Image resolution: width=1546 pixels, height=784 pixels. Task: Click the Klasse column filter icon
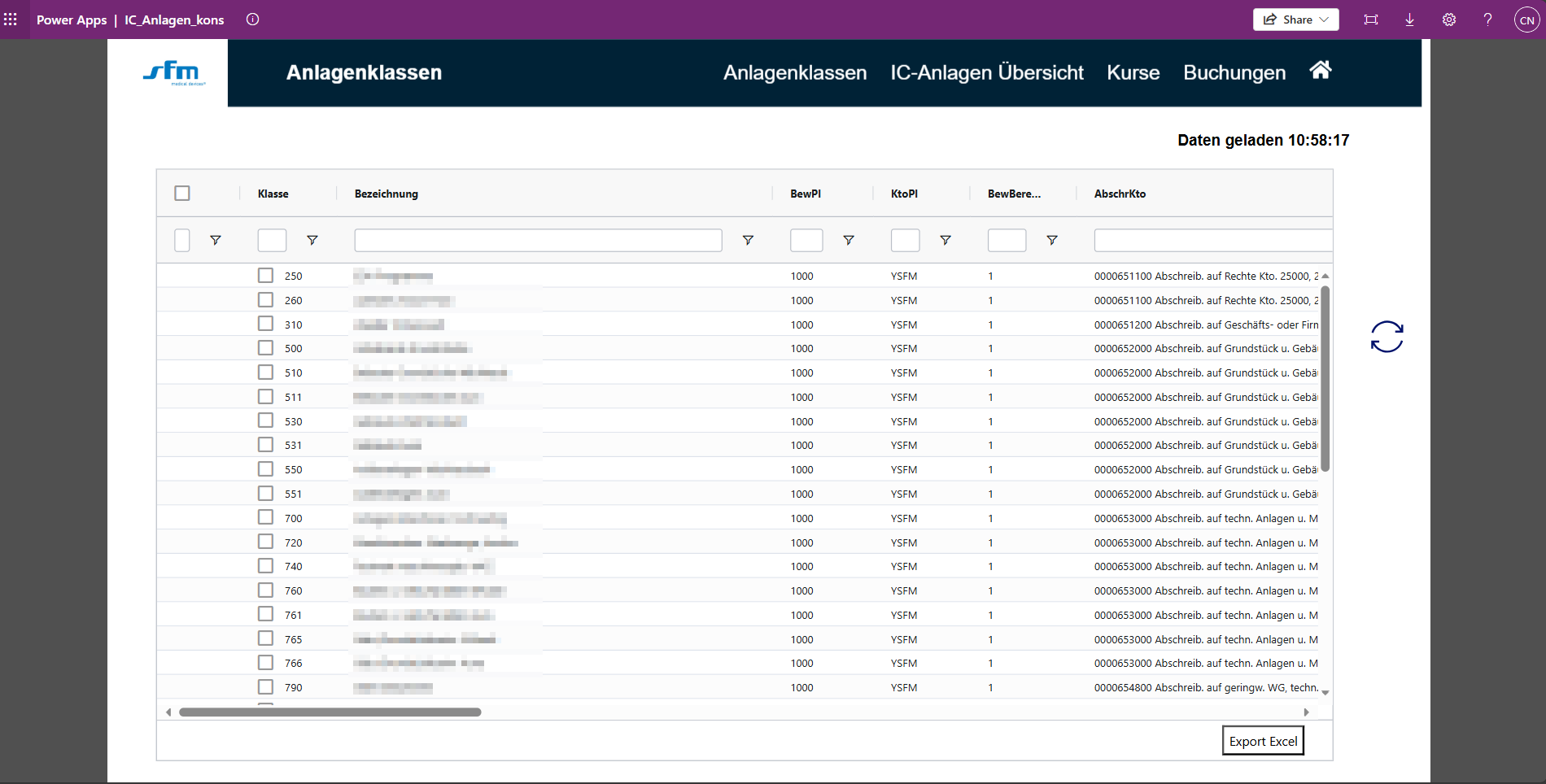coord(312,240)
